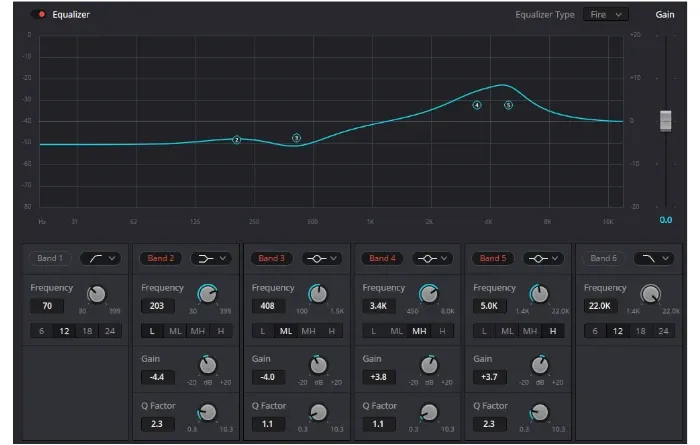Image resolution: width=700 pixels, height=445 pixels.
Task: Open Band 1 high-pass filter shape dropdown
Action: pos(101,258)
